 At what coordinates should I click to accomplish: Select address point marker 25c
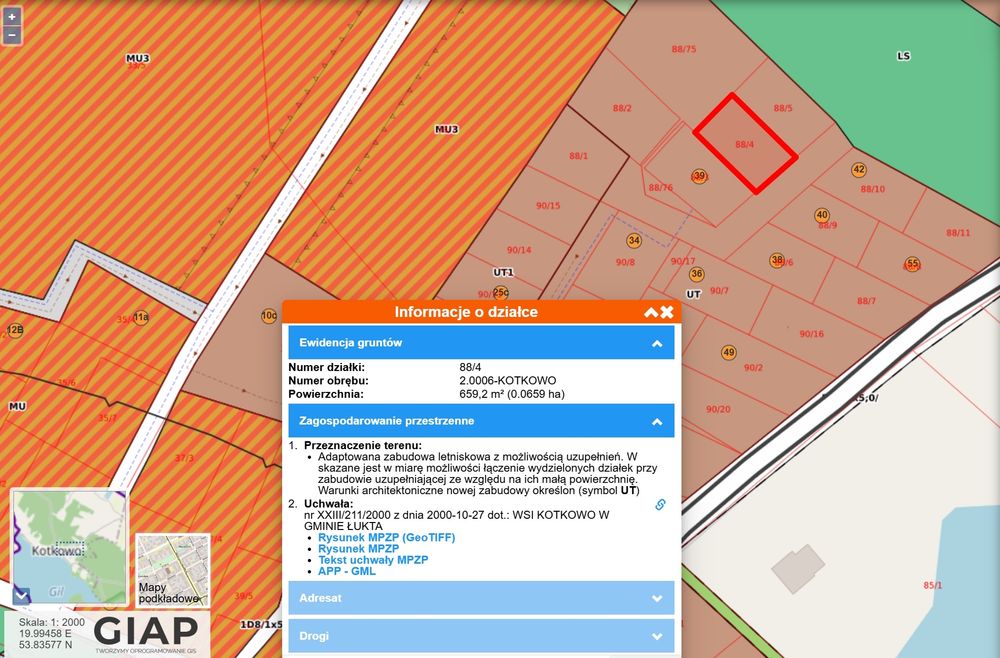(501, 293)
